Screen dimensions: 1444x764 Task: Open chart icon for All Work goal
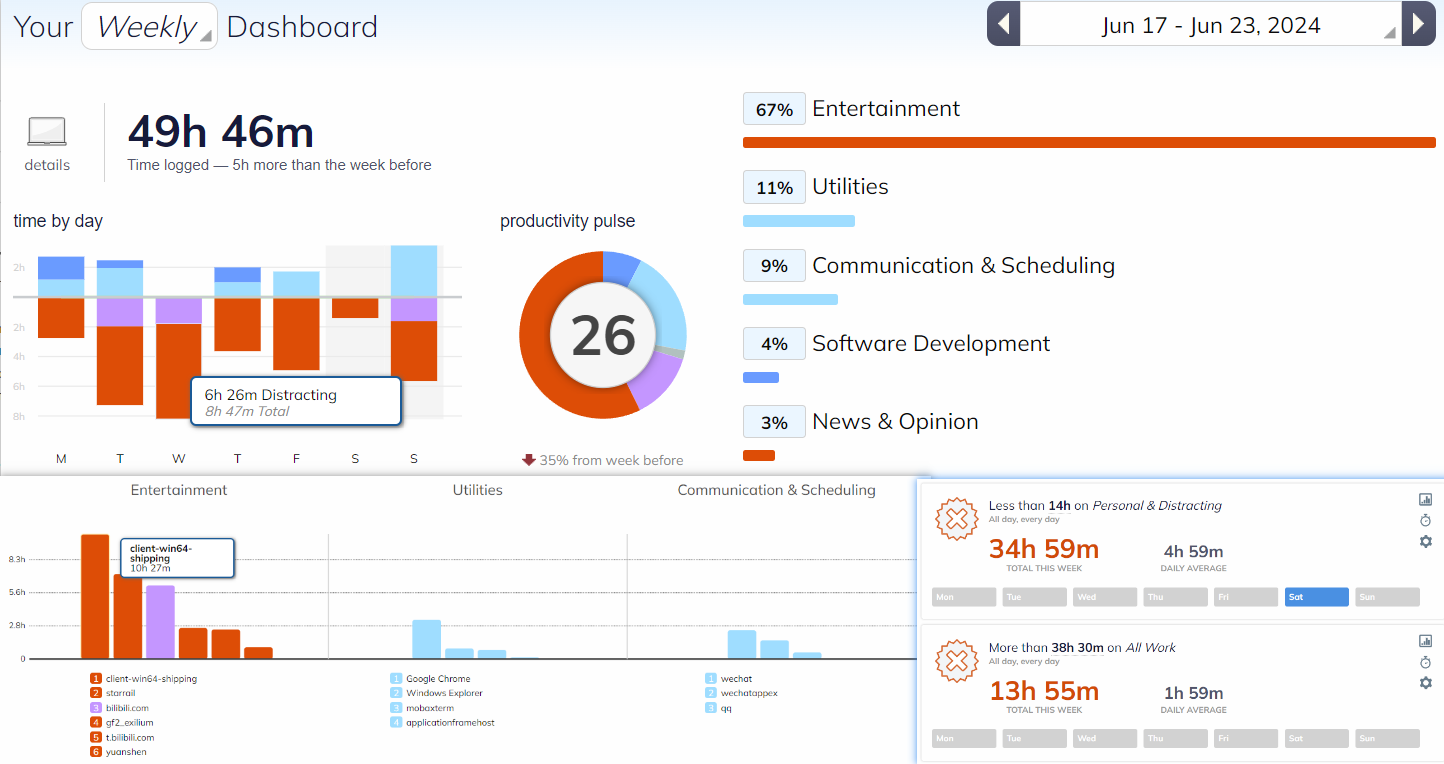(1425, 641)
